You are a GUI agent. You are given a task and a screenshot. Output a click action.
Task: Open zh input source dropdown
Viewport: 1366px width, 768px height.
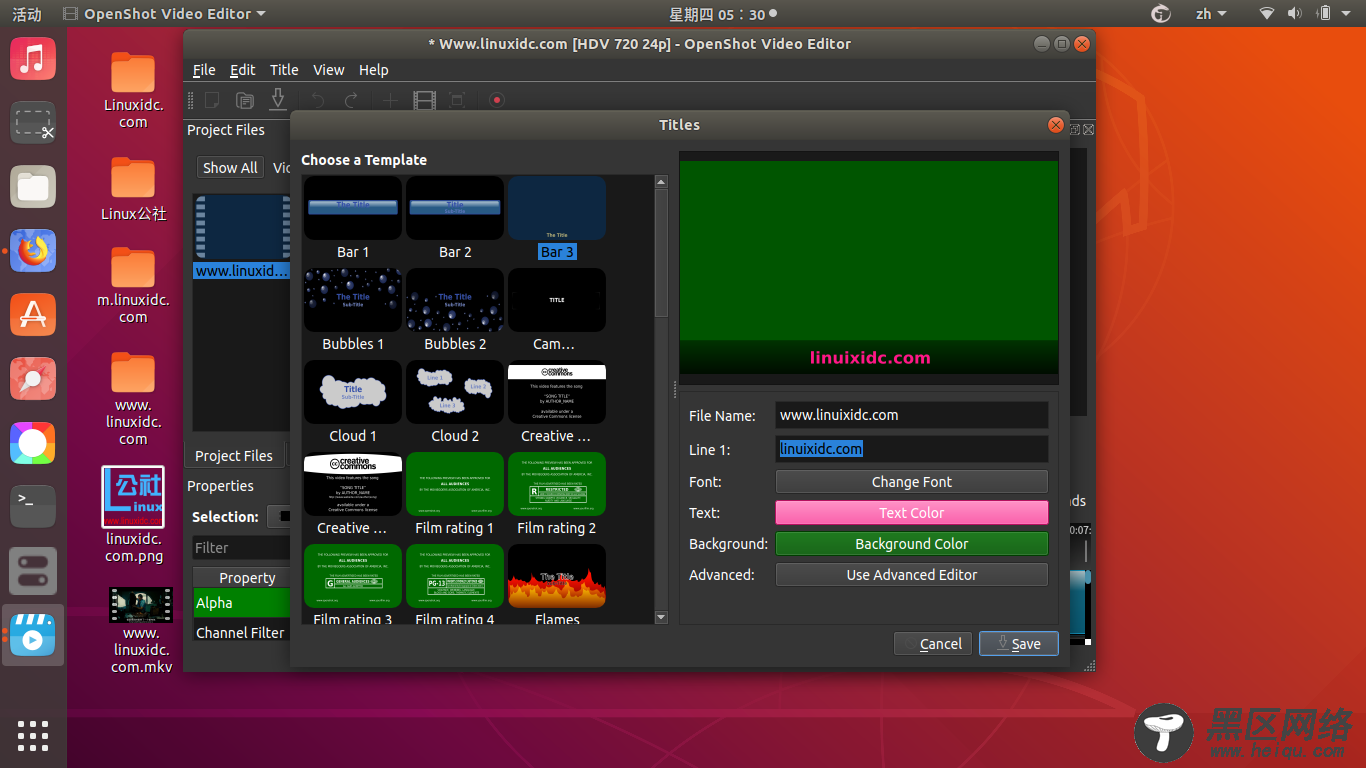(x=1211, y=14)
